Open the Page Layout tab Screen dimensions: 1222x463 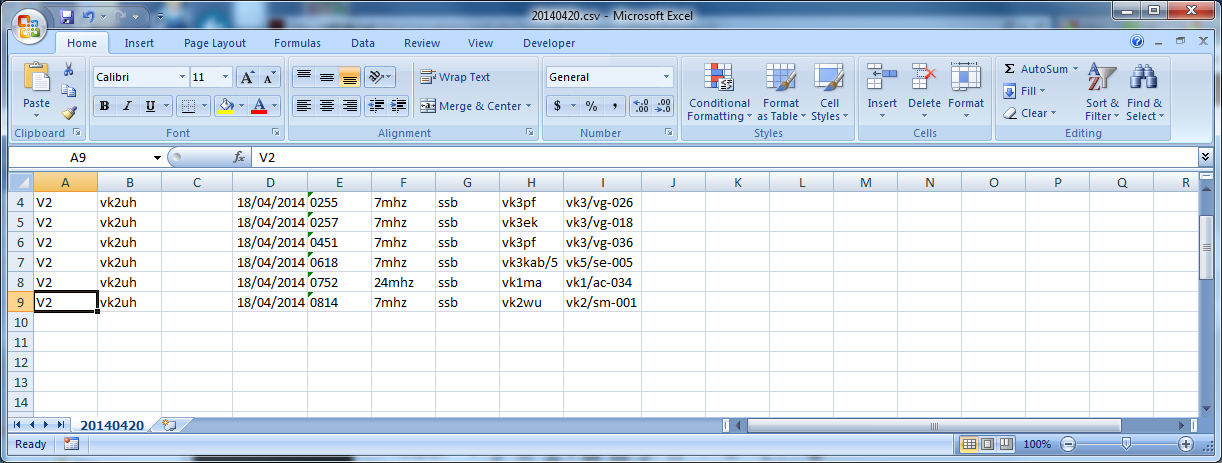[215, 43]
